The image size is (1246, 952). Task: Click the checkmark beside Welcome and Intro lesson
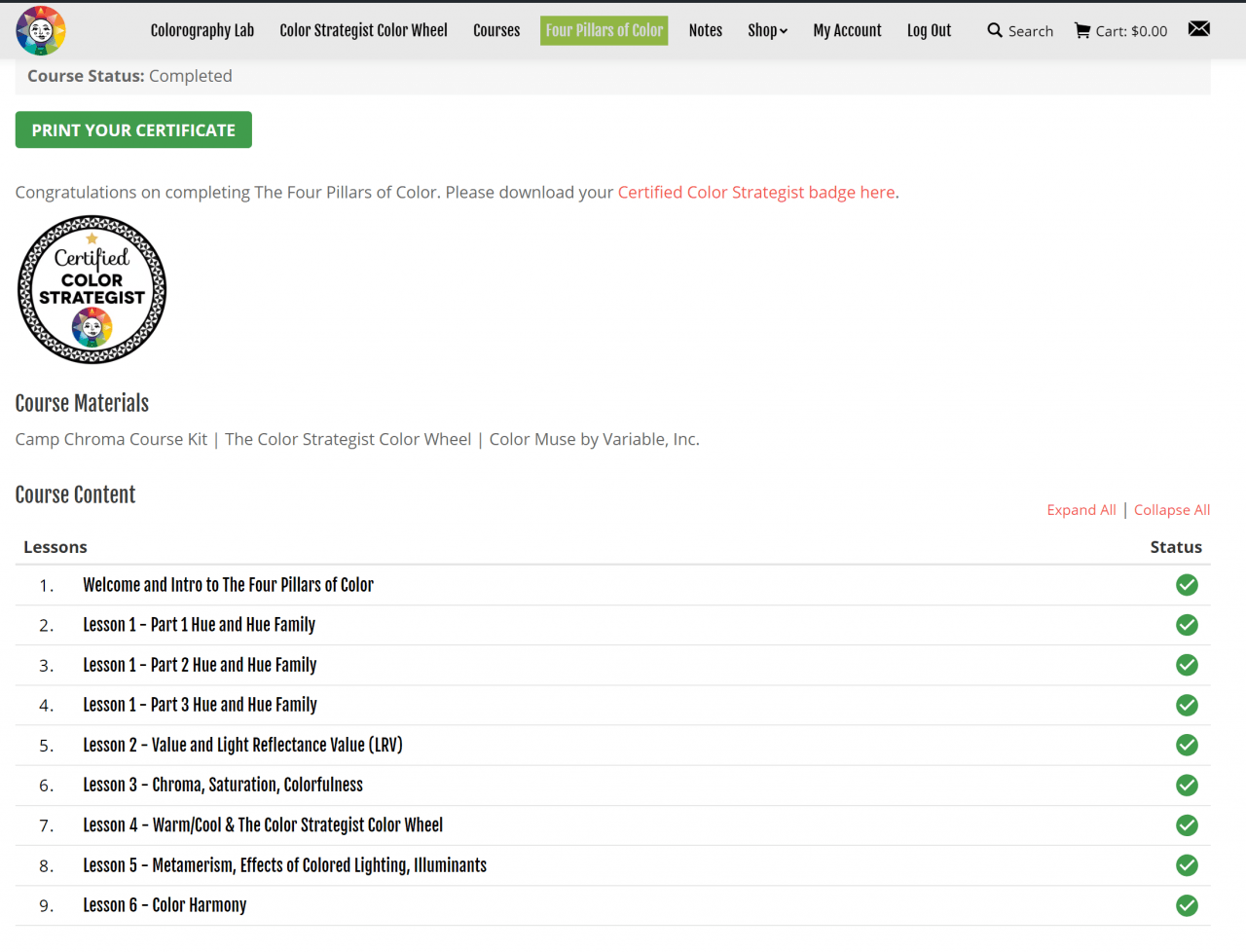click(x=1187, y=585)
